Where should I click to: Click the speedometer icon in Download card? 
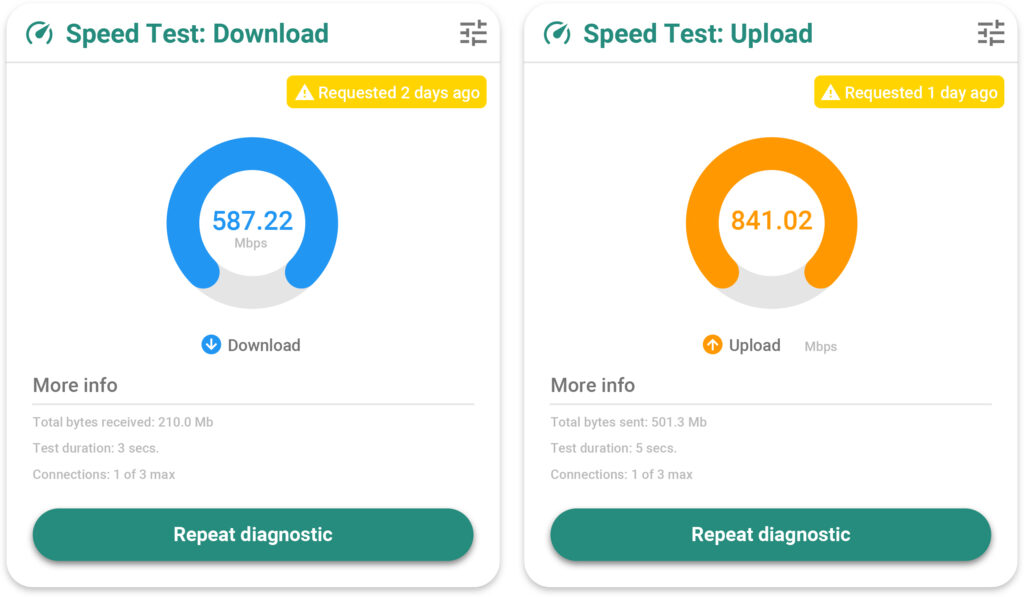pyautogui.click(x=39, y=34)
